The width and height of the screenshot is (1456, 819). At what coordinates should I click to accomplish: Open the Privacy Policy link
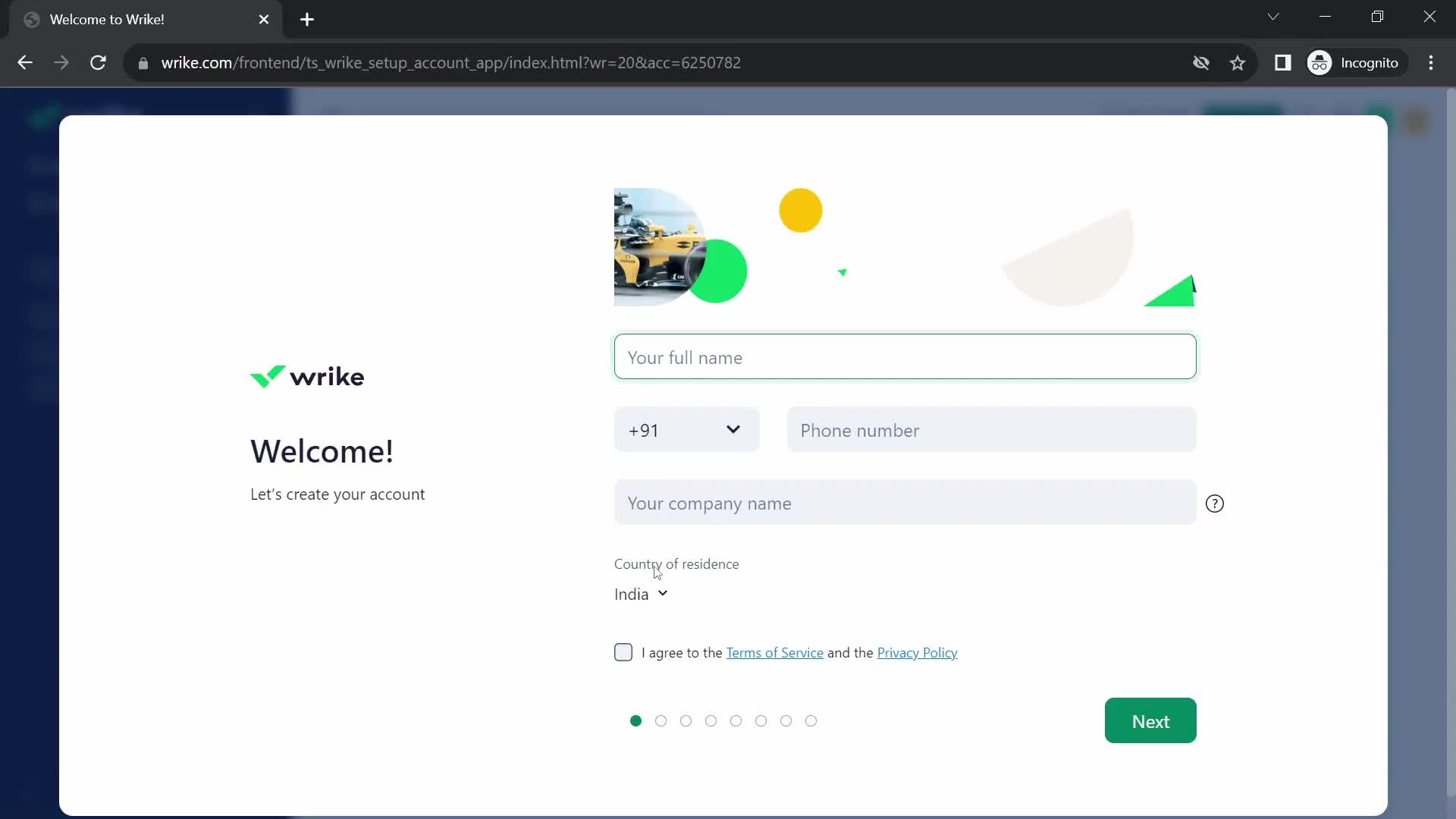pyautogui.click(x=917, y=652)
